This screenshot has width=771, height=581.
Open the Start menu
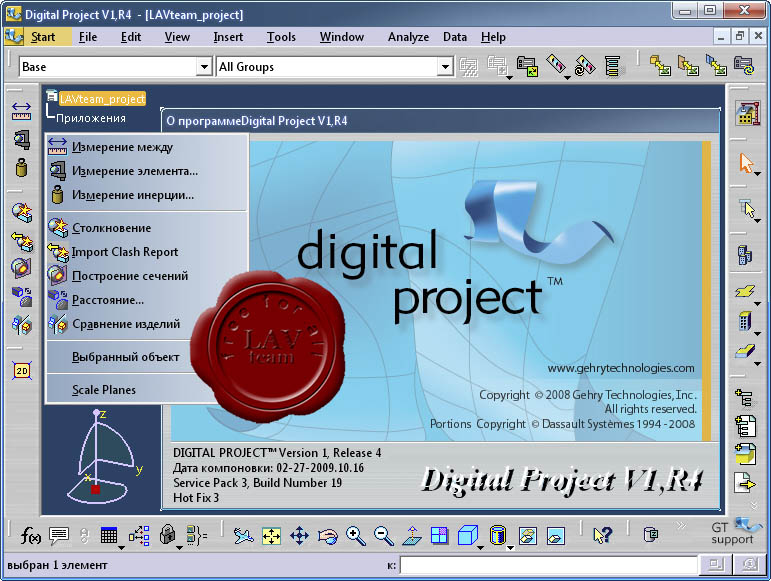click(43, 37)
